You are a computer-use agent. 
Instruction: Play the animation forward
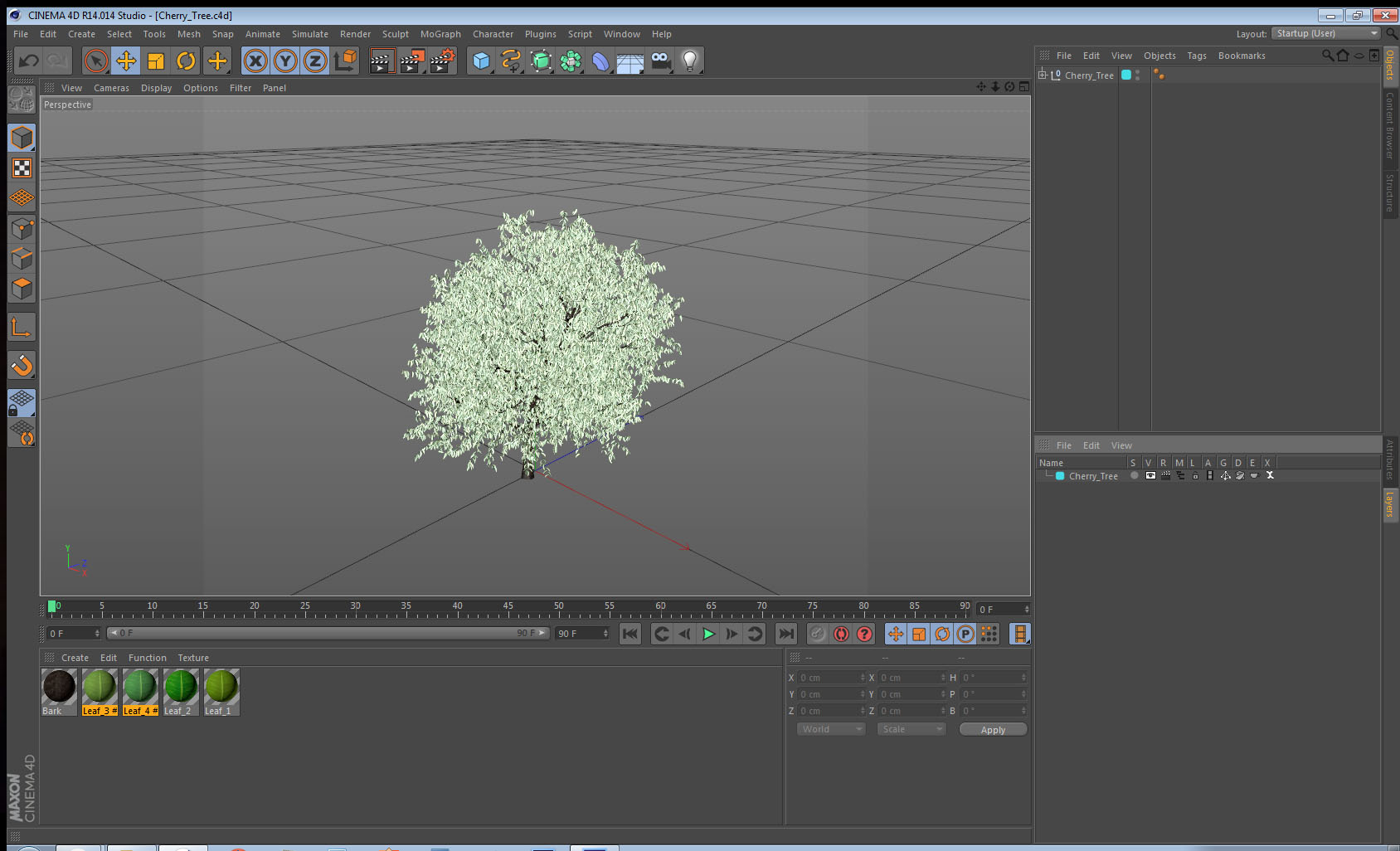(x=708, y=634)
